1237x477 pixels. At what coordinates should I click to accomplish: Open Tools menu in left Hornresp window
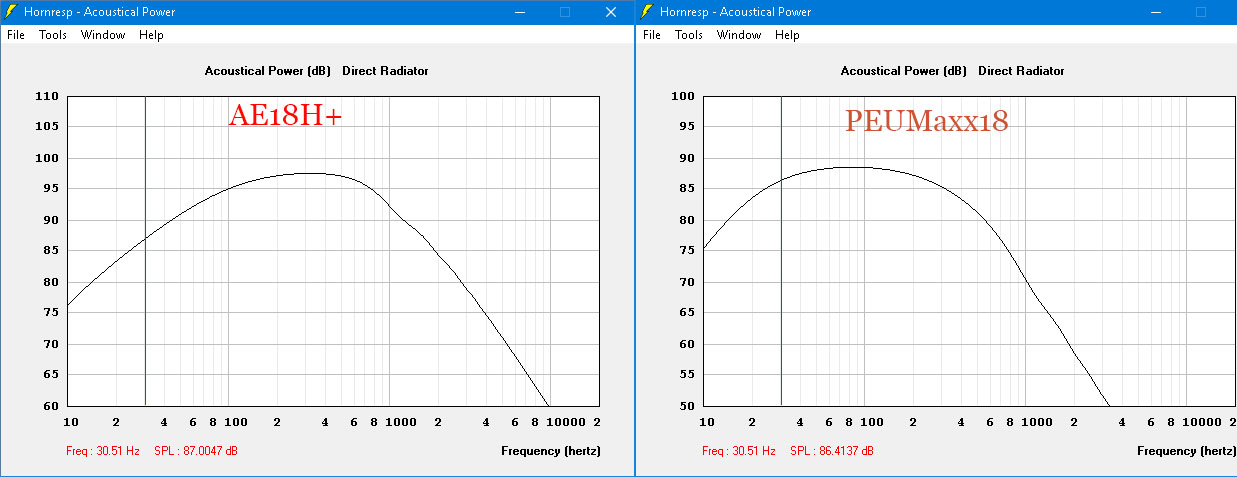click(53, 35)
